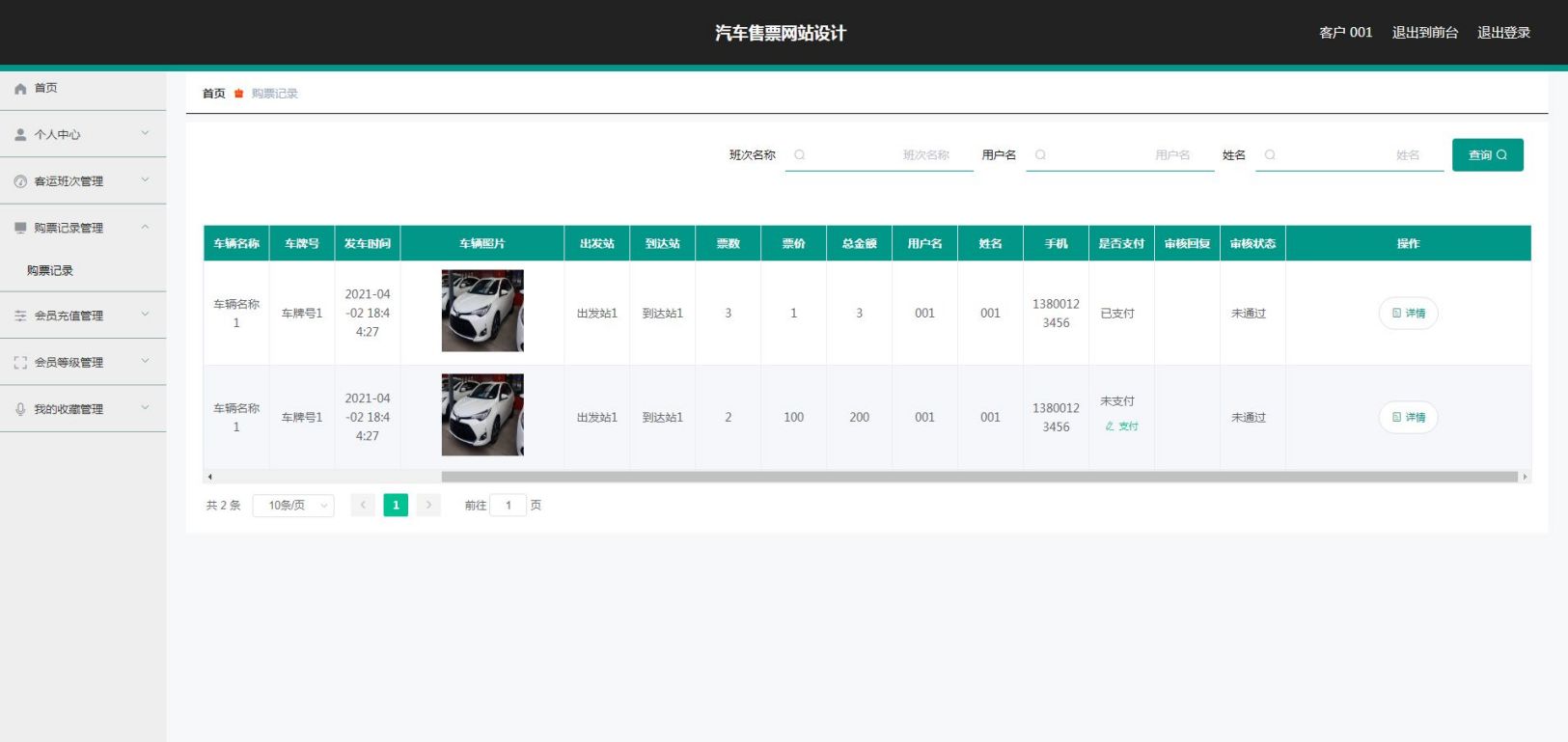Click the home icon in sidebar
This screenshot has width=1568, height=742.
(x=20, y=88)
